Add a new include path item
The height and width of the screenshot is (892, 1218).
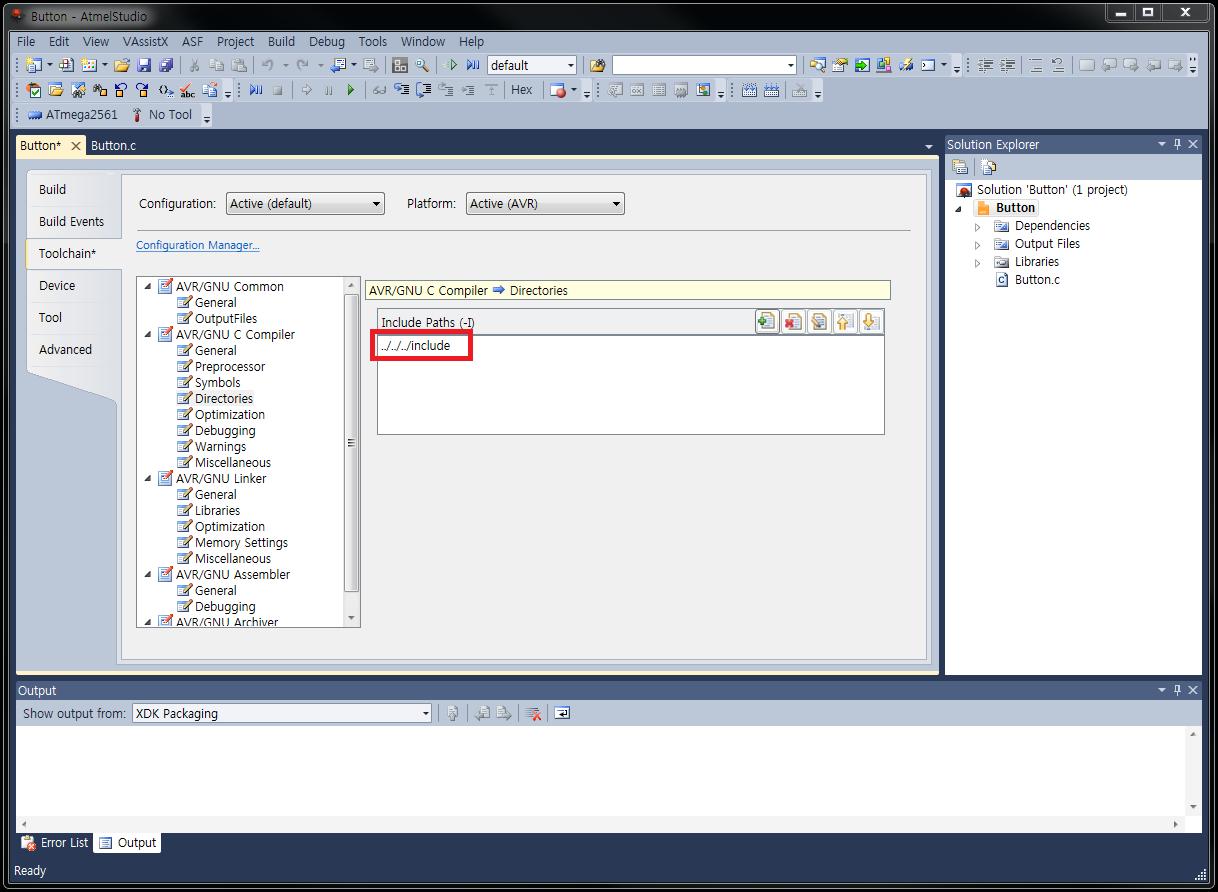point(767,321)
